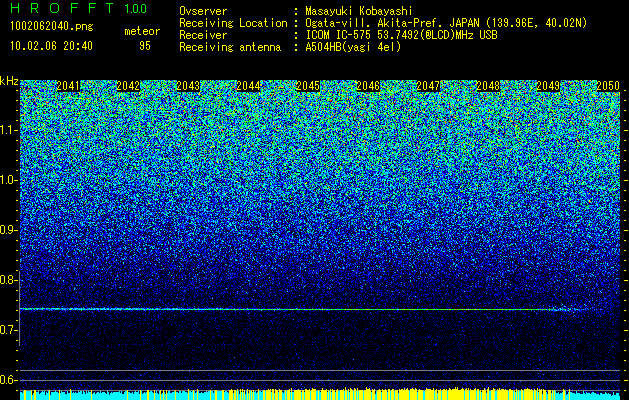Click the meteor label

142,31
